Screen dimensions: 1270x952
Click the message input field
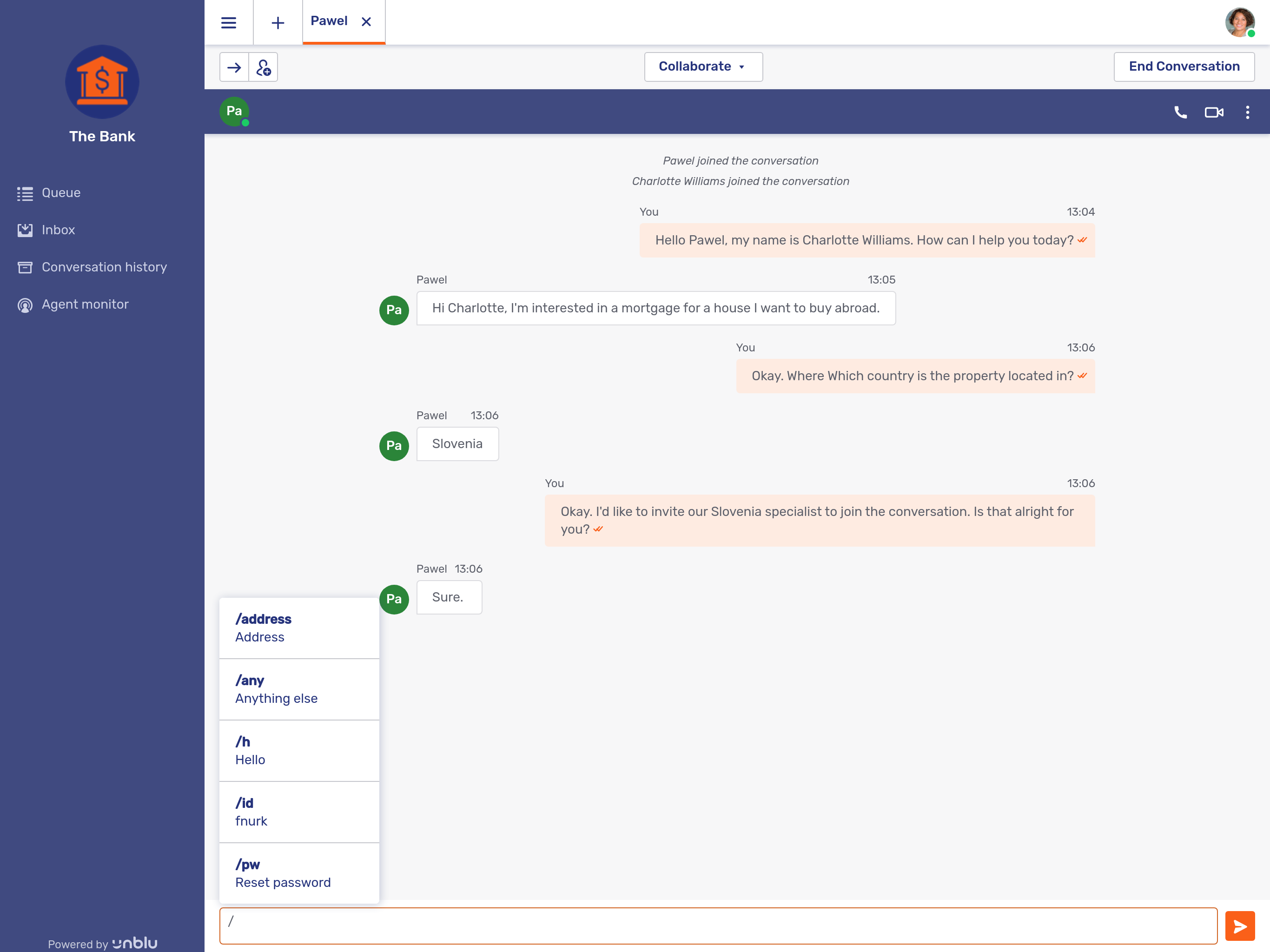click(x=718, y=926)
